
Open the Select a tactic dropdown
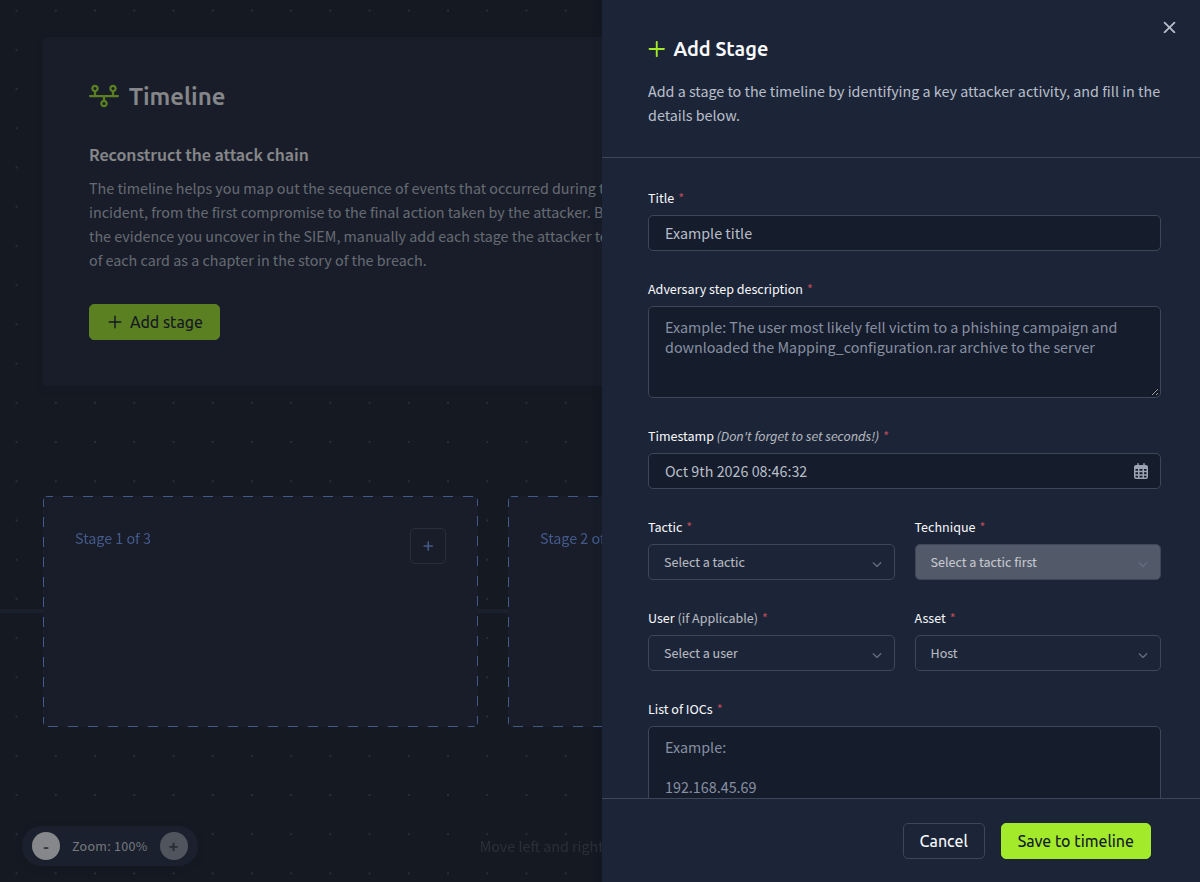click(771, 562)
